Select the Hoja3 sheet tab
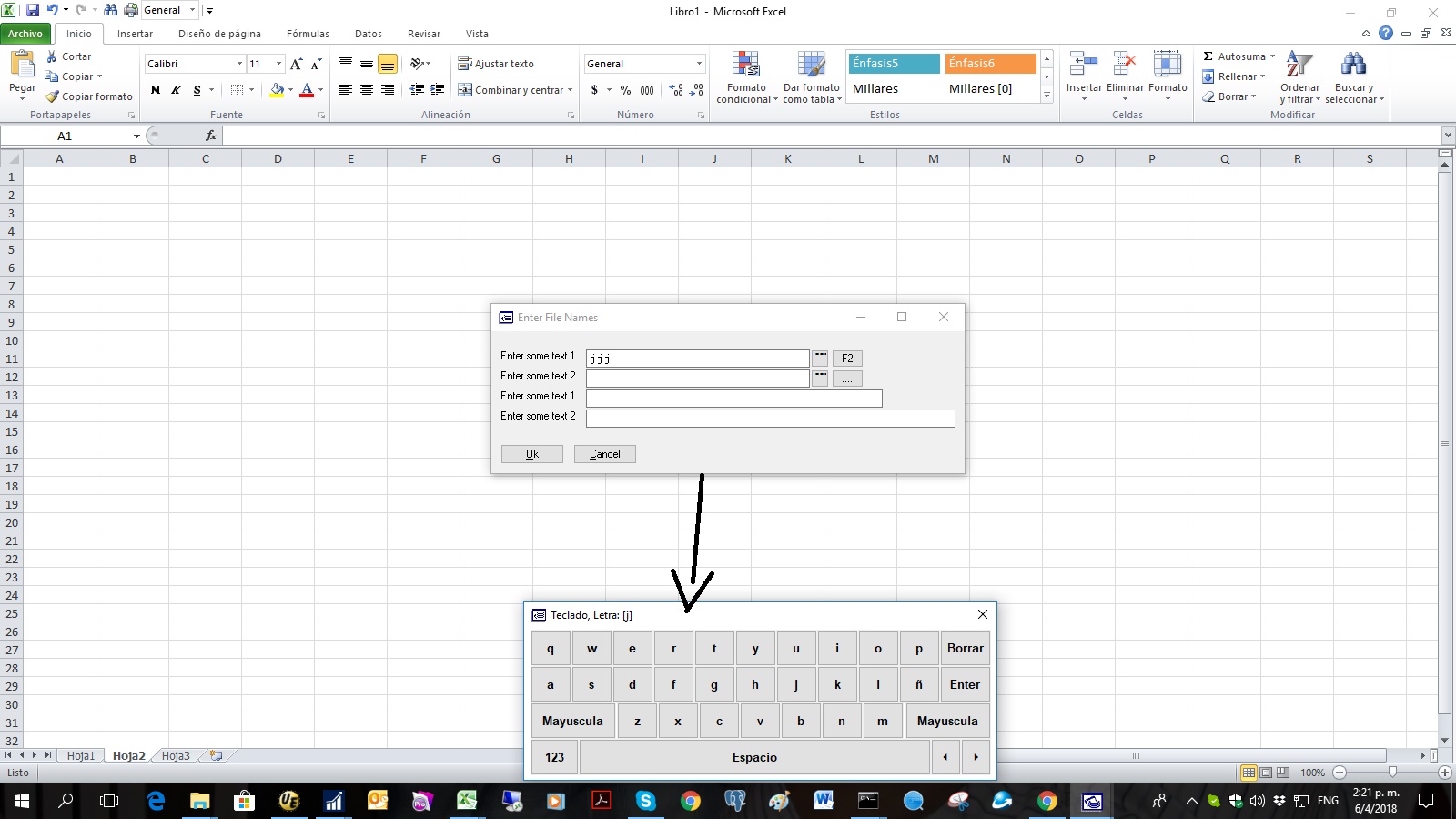Viewport: 1456px width, 819px height. (x=176, y=755)
